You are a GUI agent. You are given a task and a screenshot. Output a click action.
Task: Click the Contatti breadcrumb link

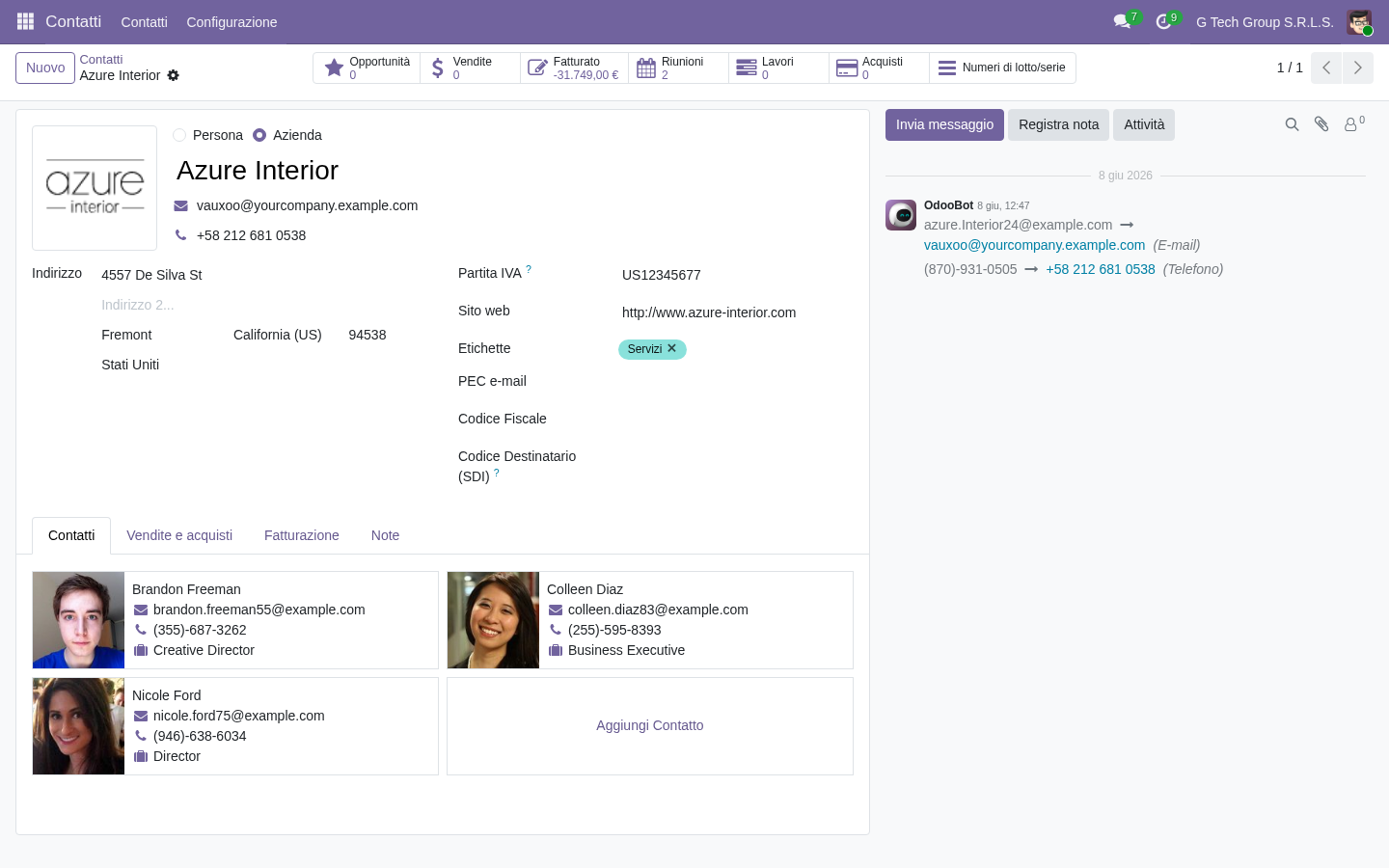(x=101, y=60)
